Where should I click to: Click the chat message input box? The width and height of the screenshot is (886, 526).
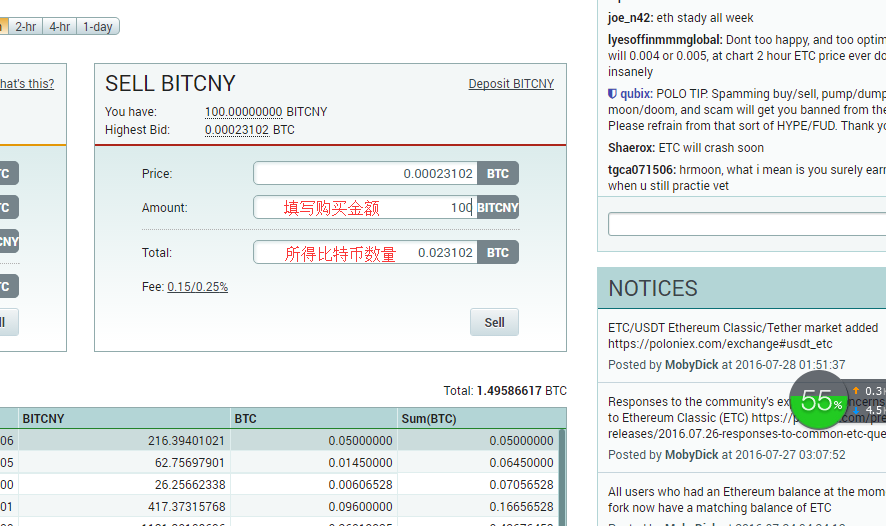point(747,224)
